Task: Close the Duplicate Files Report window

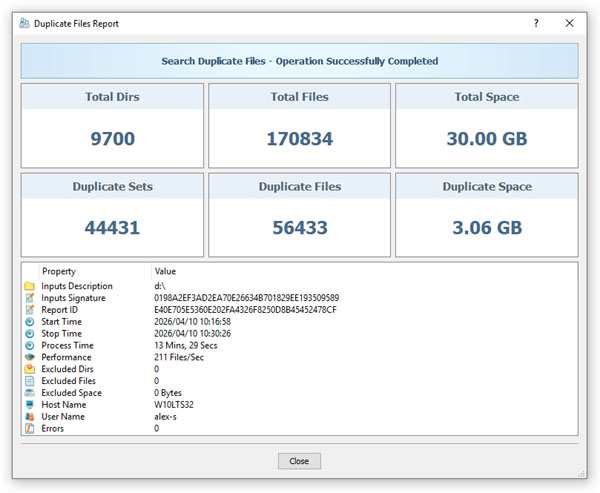Action: coord(569,23)
